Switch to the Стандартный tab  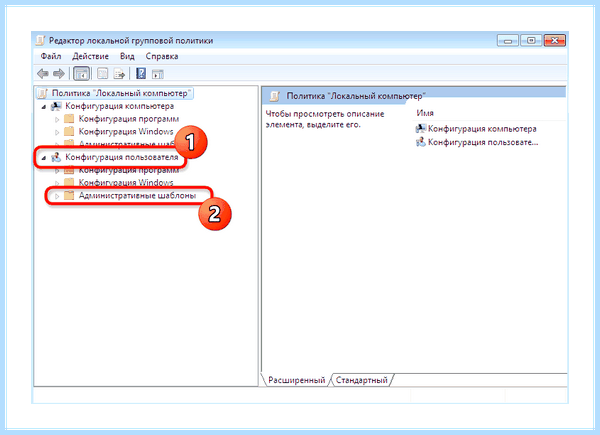click(362, 380)
